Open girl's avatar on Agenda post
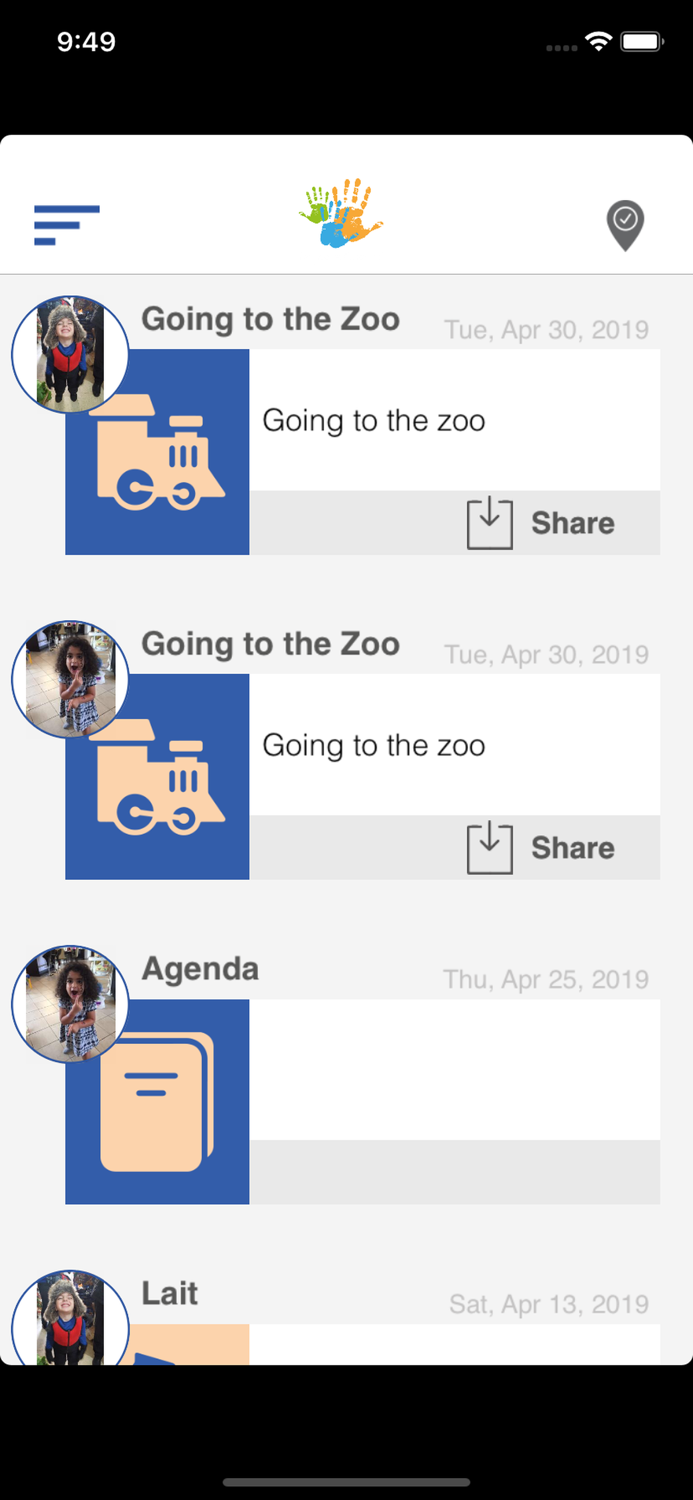Viewport: 693px width, 1500px height. click(x=70, y=1004)
